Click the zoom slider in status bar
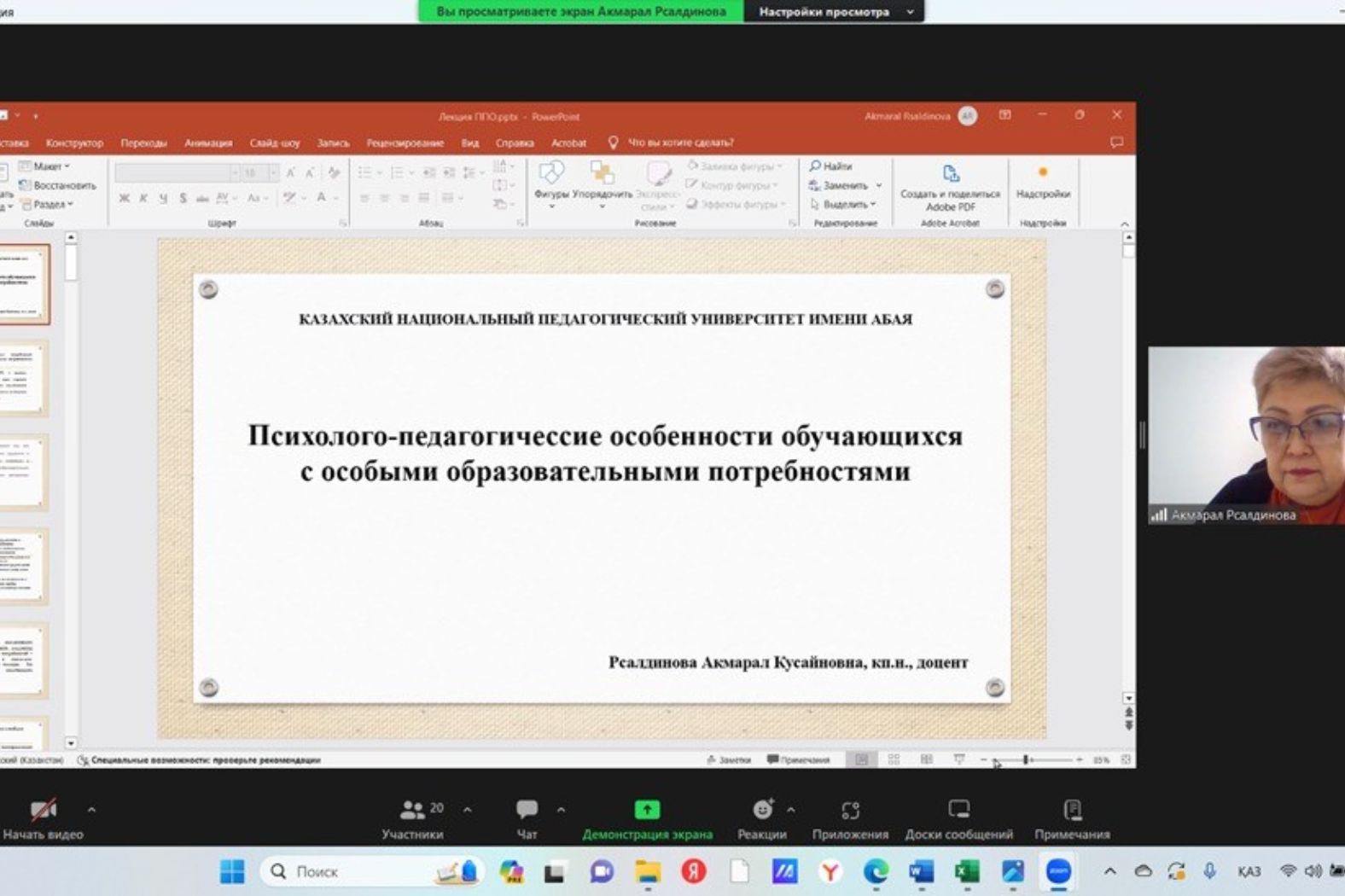The width and height of the screenshot is (1345, 896). point(1031,759)
